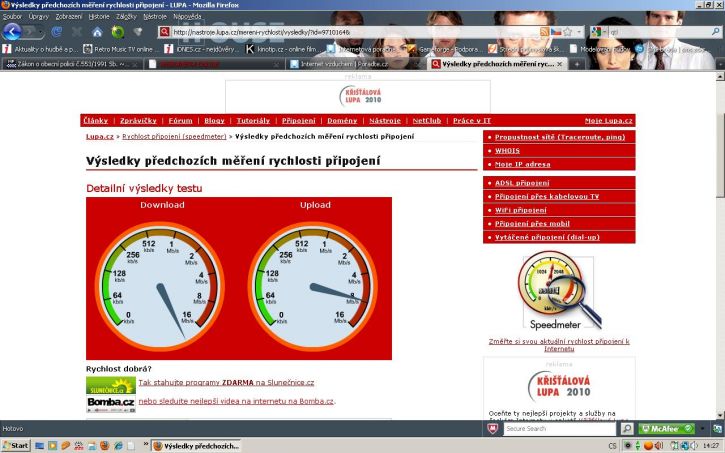Open the Zobrazení menu
The width and height of the screenshot is (725, 453).
point(68,16)
